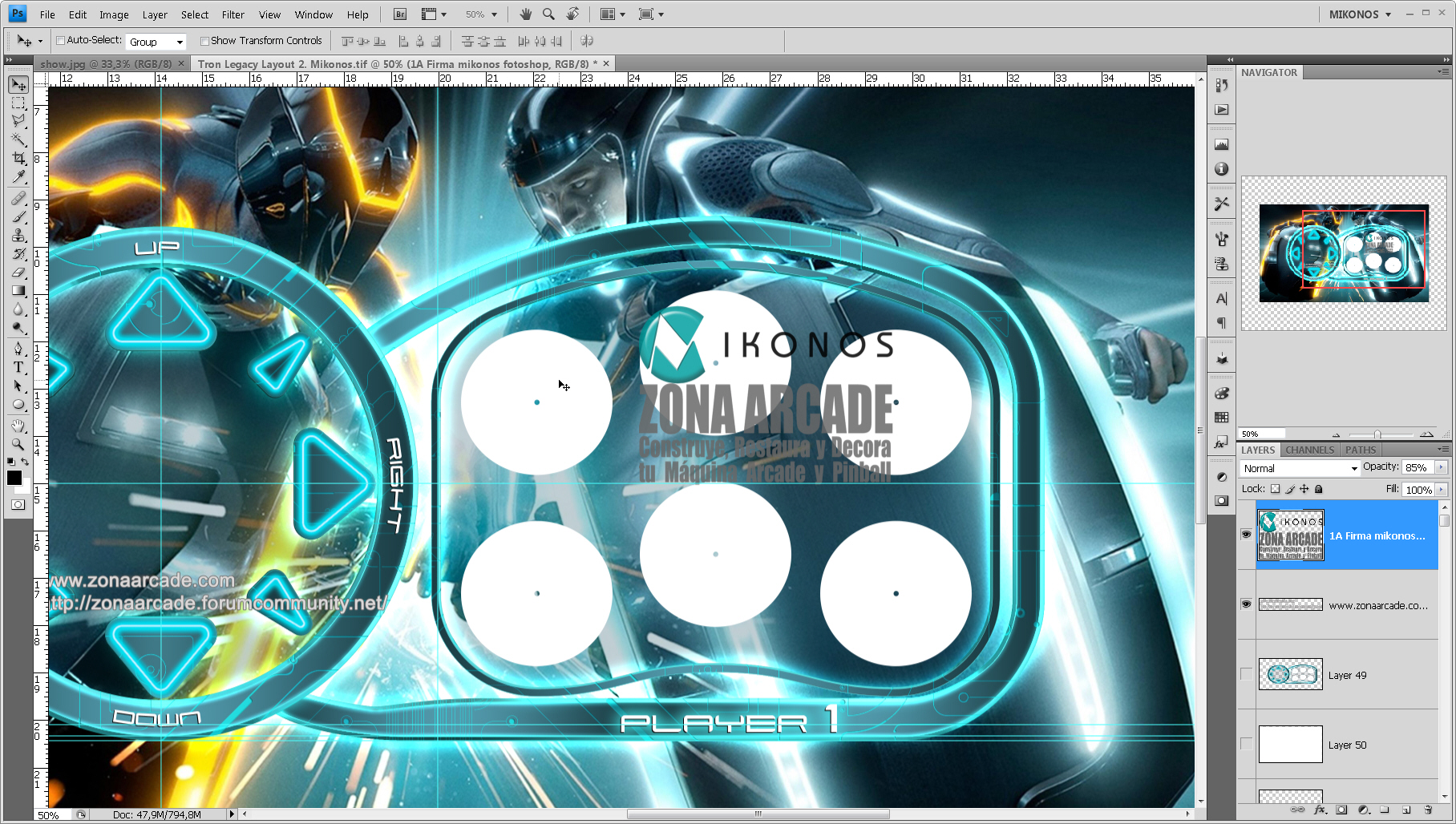This screenshot has width=1456, height=824.
Task: Select the Magic Wand tool
Action: point(18,139)
